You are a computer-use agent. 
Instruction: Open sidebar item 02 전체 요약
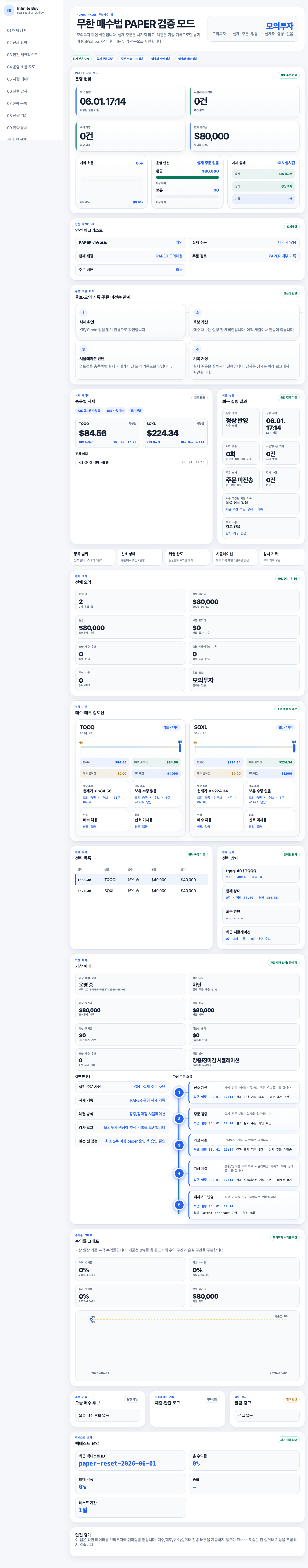click(x=31, y=43)
